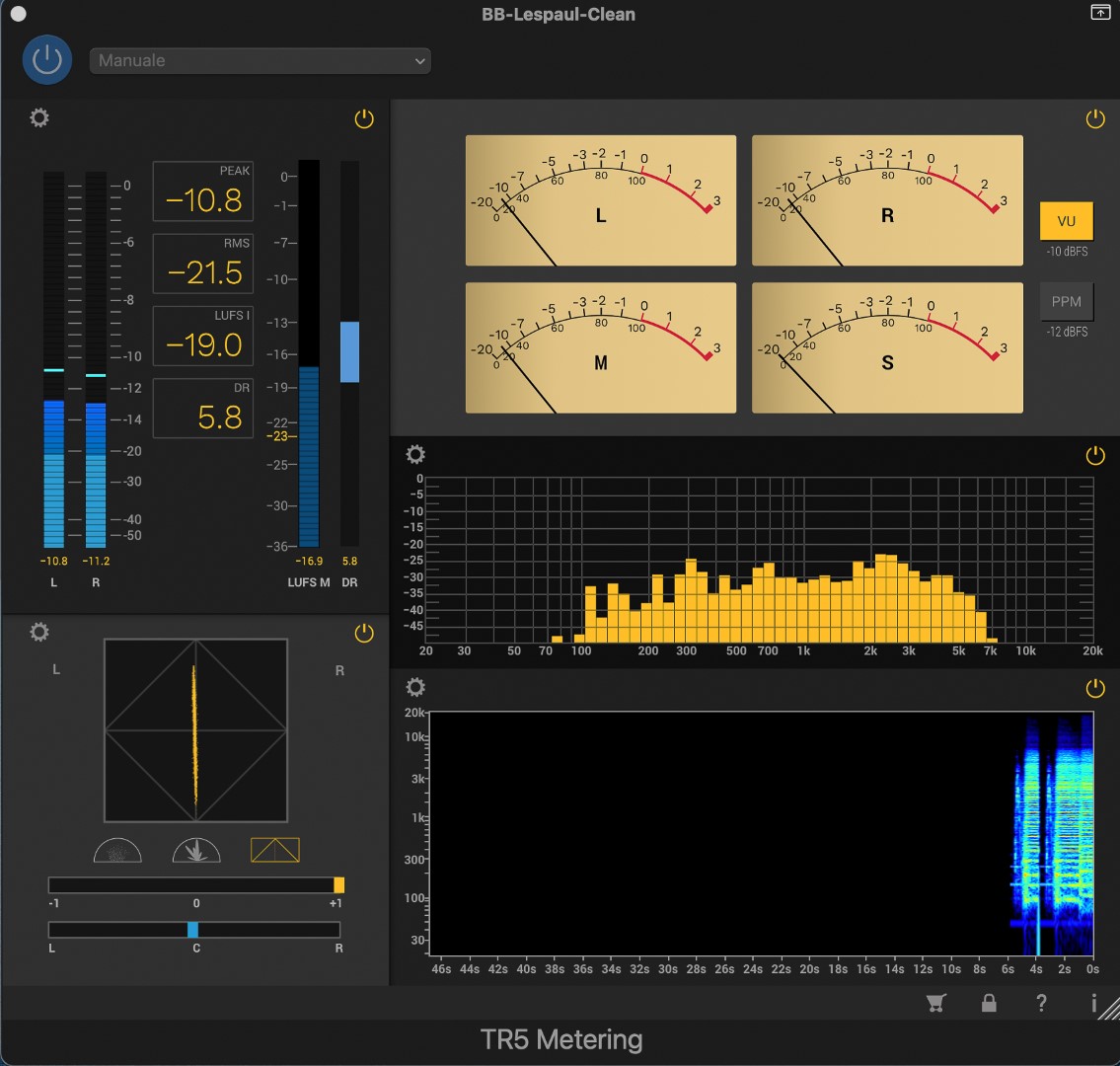Toggle the main plugin power button
This screenshot has height=1066, width=1120.
tap(47, 60)
